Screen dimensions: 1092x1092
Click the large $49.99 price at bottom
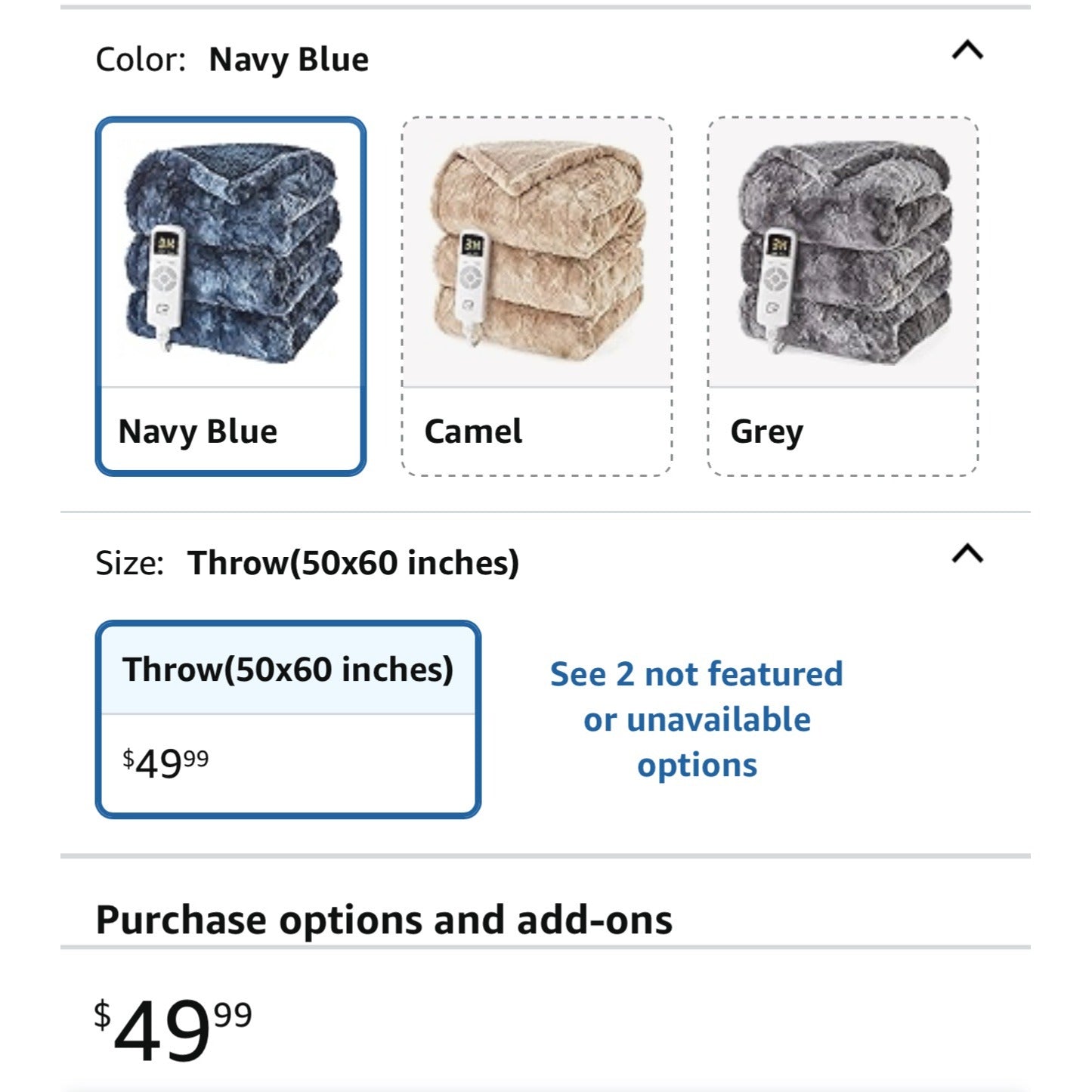click(x=173, y=1028)
